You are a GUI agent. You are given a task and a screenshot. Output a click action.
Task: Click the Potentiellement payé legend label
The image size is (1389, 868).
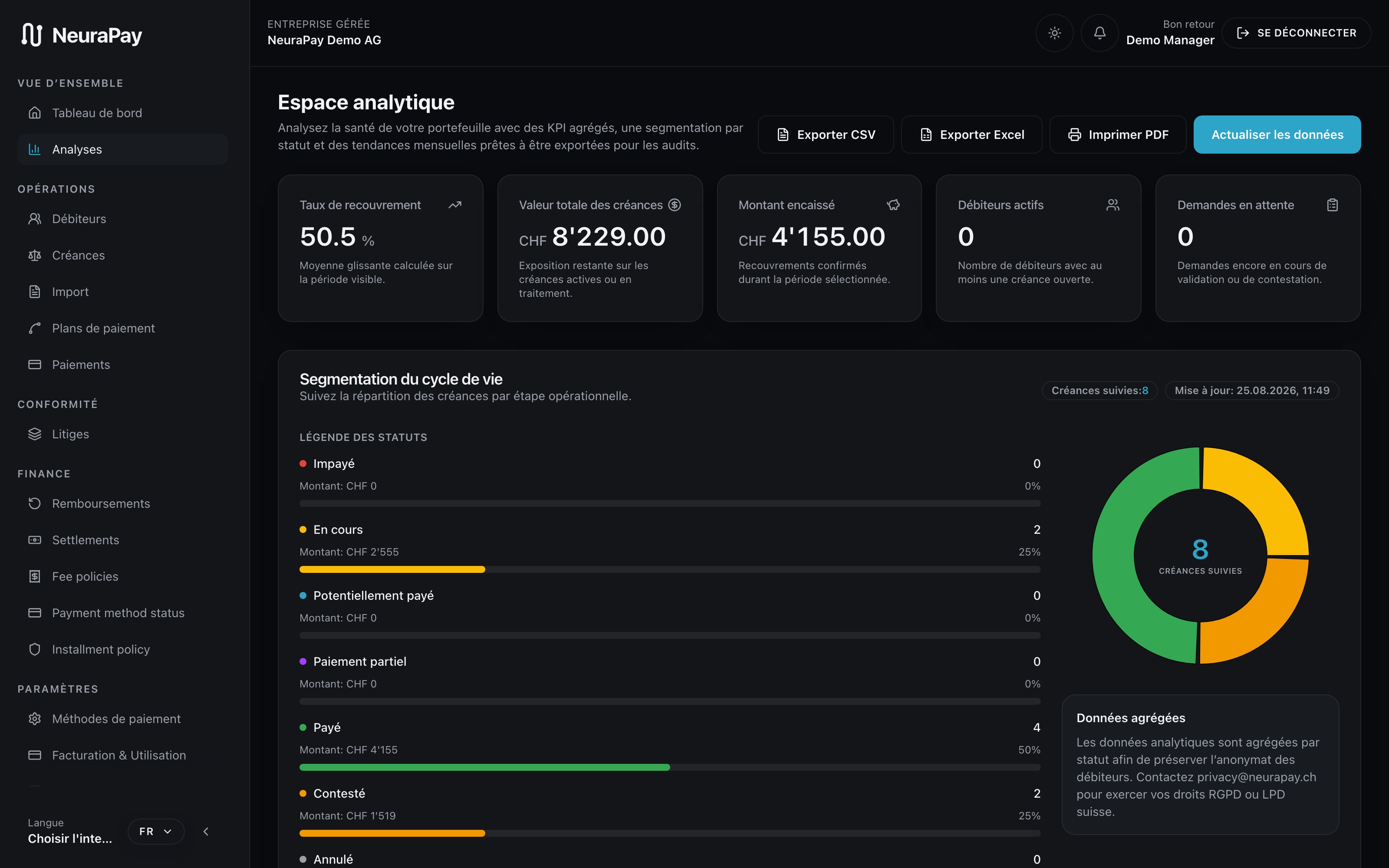click(x=374, y=596)
